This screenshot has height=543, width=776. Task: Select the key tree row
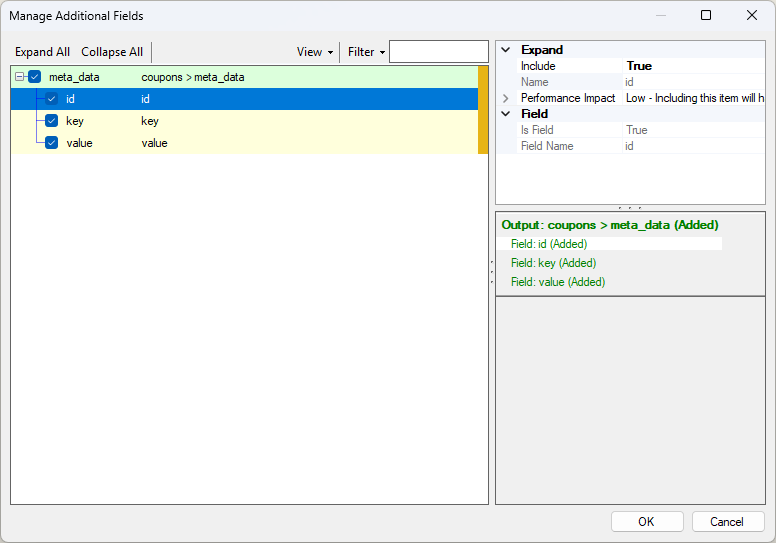click(x=244, y=121)
